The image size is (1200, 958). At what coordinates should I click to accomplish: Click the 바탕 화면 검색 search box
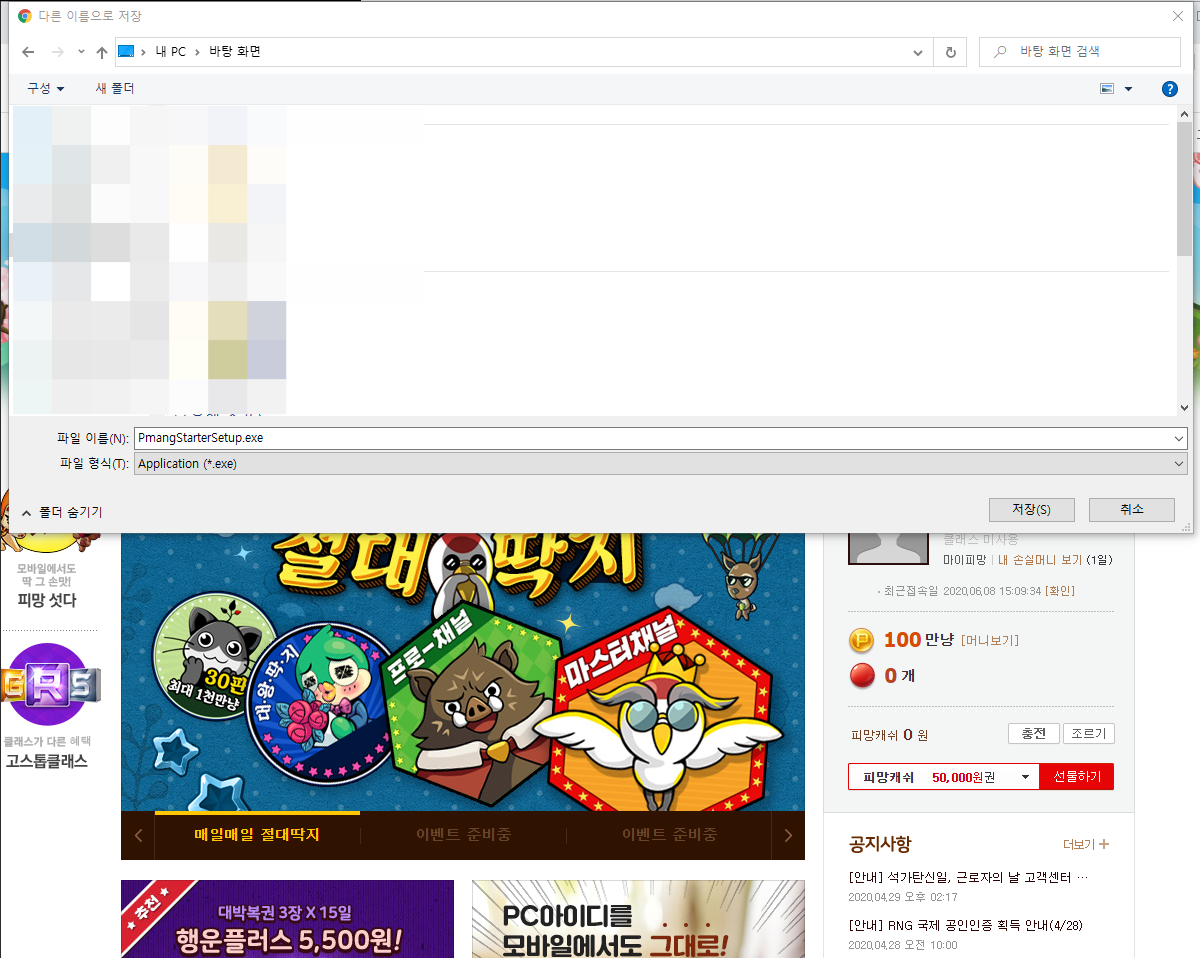click(x=1079, y=52)
